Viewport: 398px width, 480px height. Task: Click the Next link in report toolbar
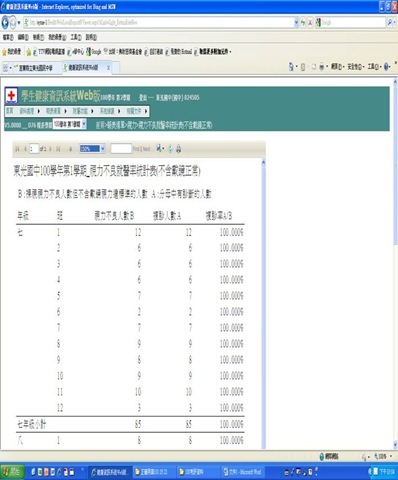(146, 149)
